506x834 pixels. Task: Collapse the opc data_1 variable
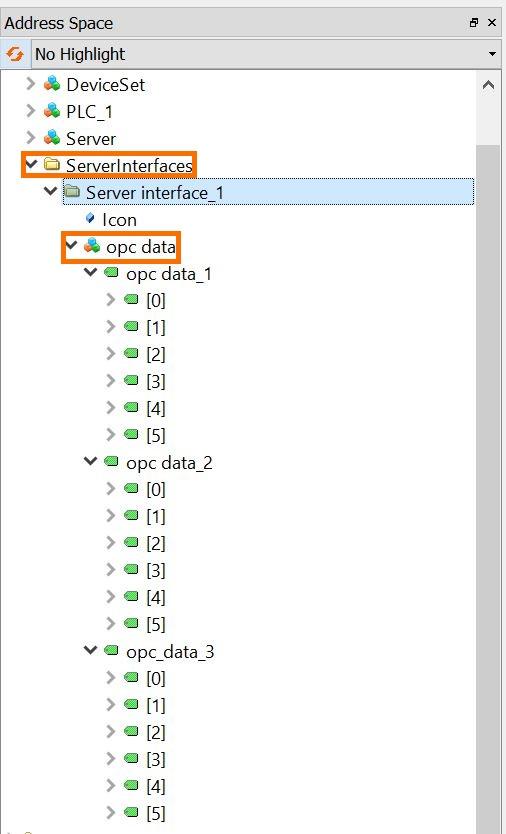tap(91, 272)
